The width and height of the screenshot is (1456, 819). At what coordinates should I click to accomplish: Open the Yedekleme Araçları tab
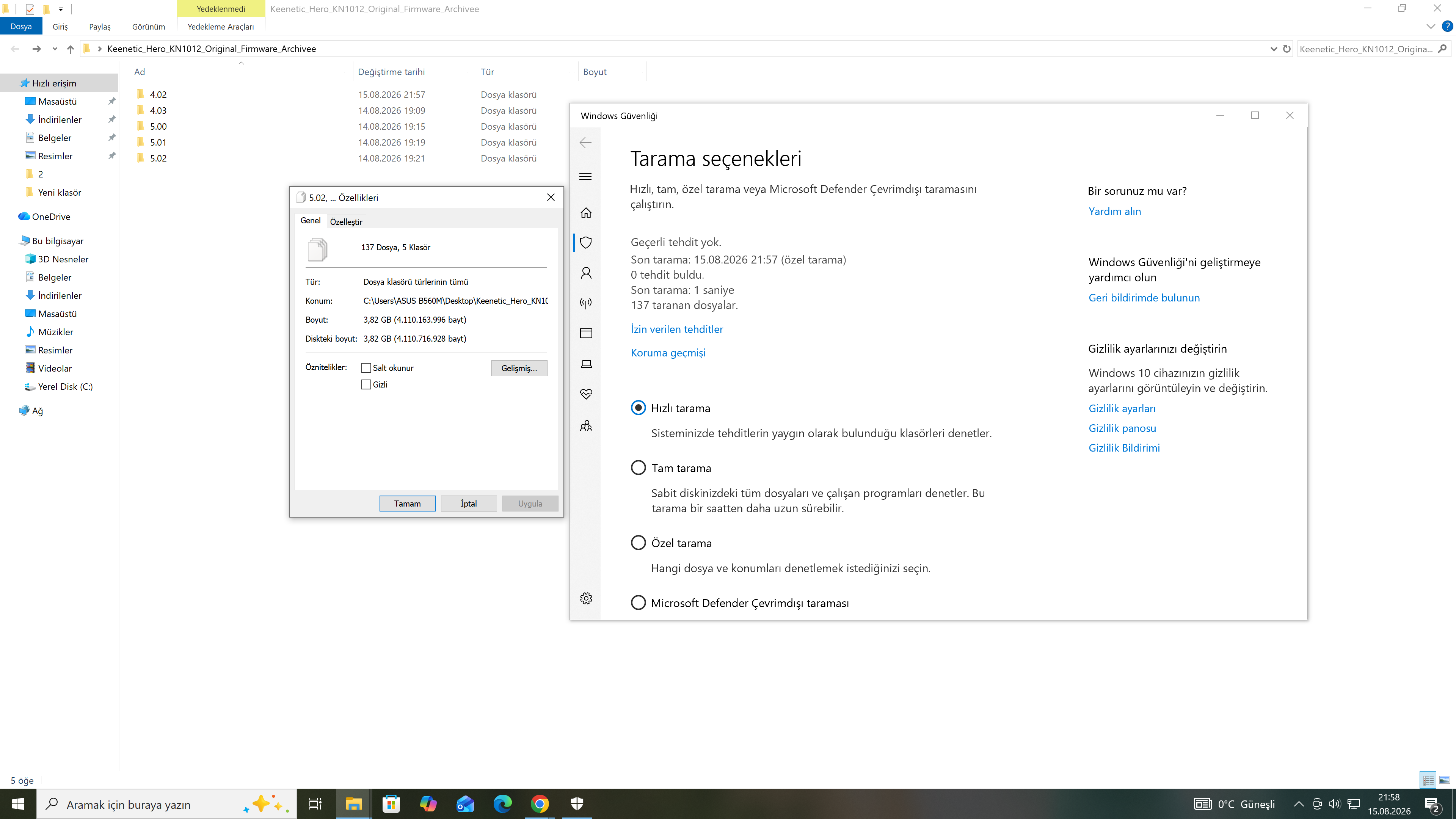[x=220, y=27]
